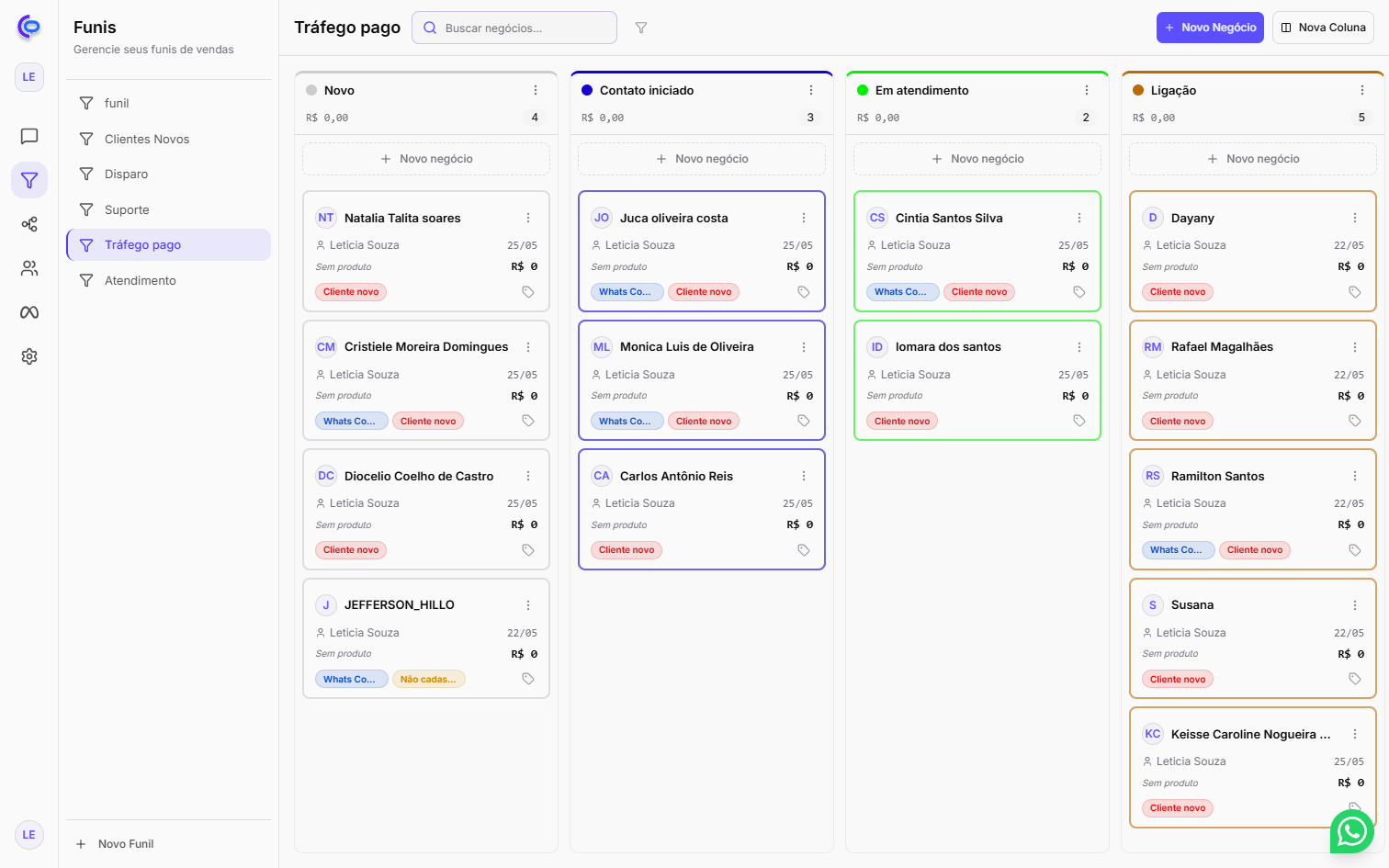Click the green color dot of Em atendimento
Image resolution: width=1389 pixels, height=868 pixels.
pyautogui.click(x=863, y=90)
